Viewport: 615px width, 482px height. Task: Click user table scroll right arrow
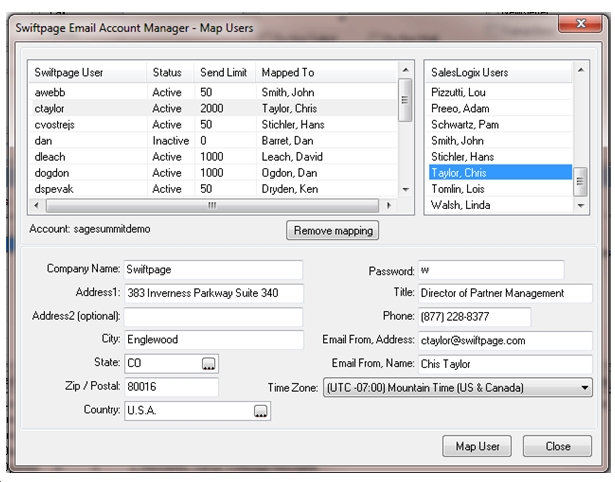[389, 205]
